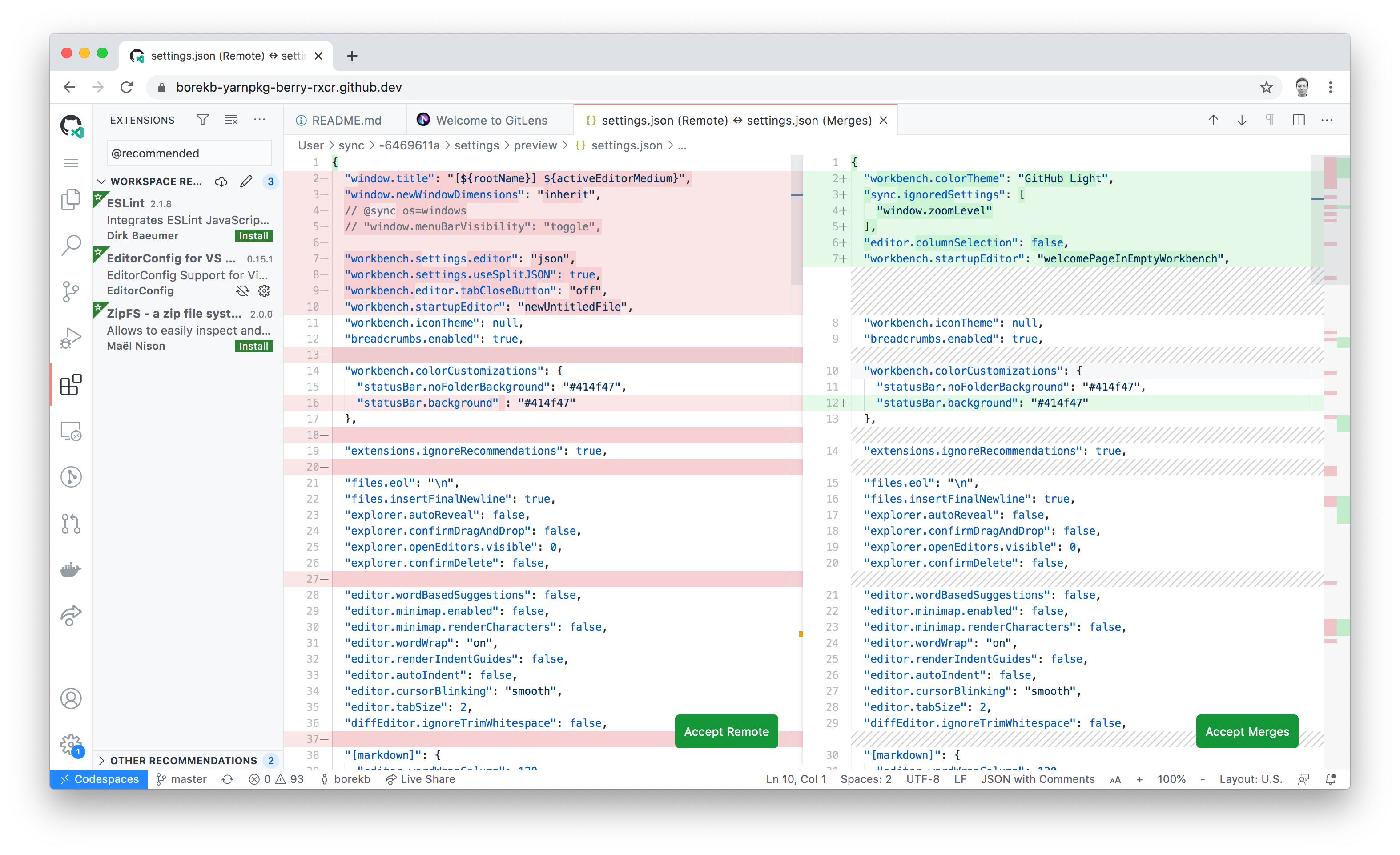Click the preview breadcrumb item
This screenshot has height=855, width=1400.
[x=535, y=145]
